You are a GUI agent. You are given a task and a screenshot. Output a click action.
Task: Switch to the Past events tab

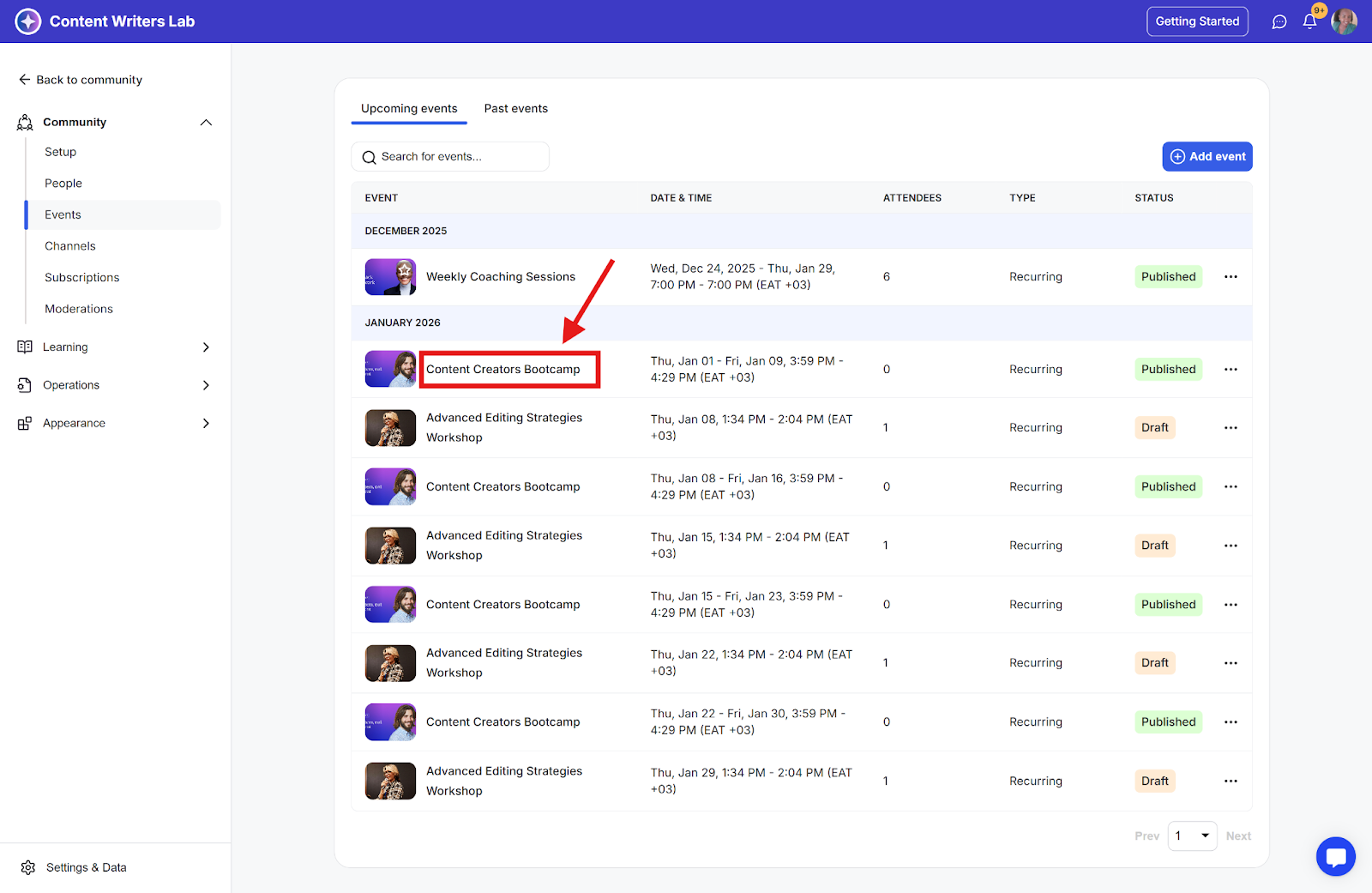[515, 109]
